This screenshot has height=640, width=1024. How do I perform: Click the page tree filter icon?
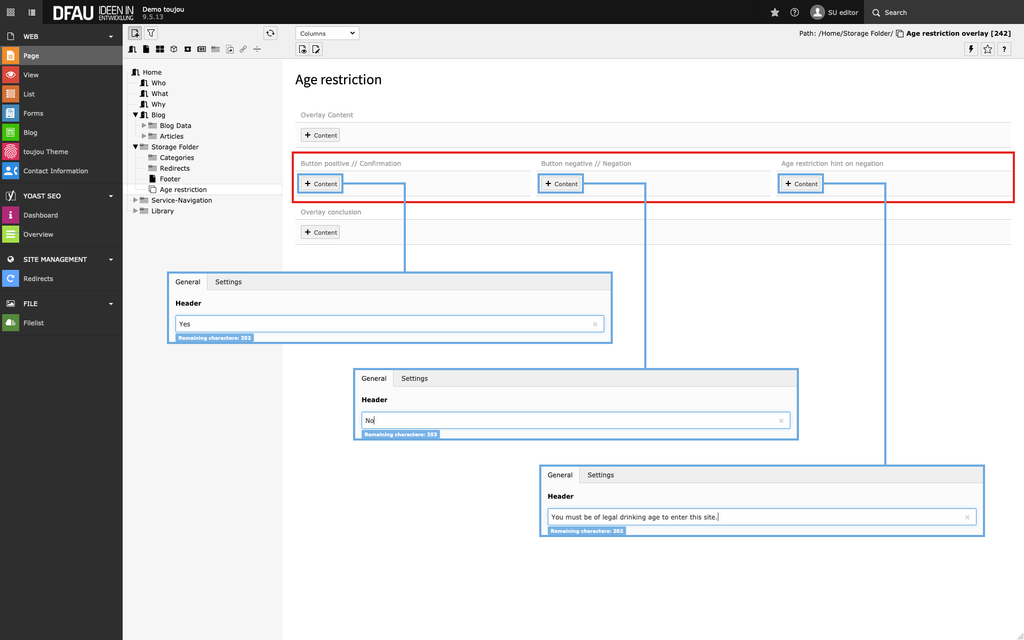tap(151, 33)
